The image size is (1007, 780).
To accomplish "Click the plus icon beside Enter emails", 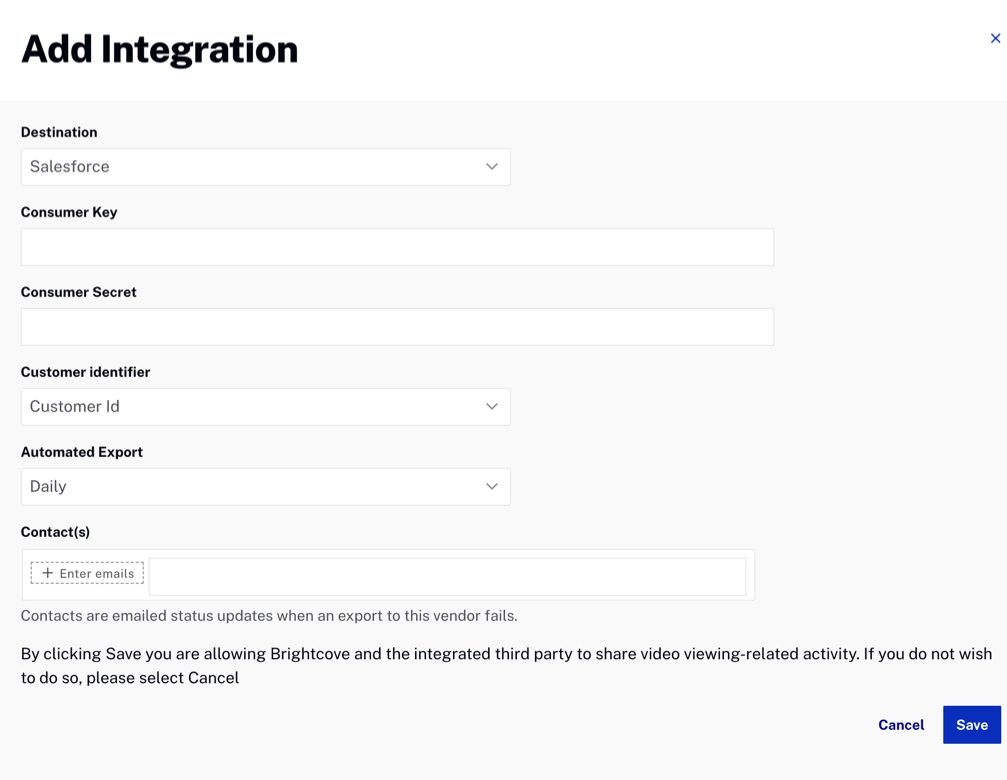I will click(x=48, y=573).
